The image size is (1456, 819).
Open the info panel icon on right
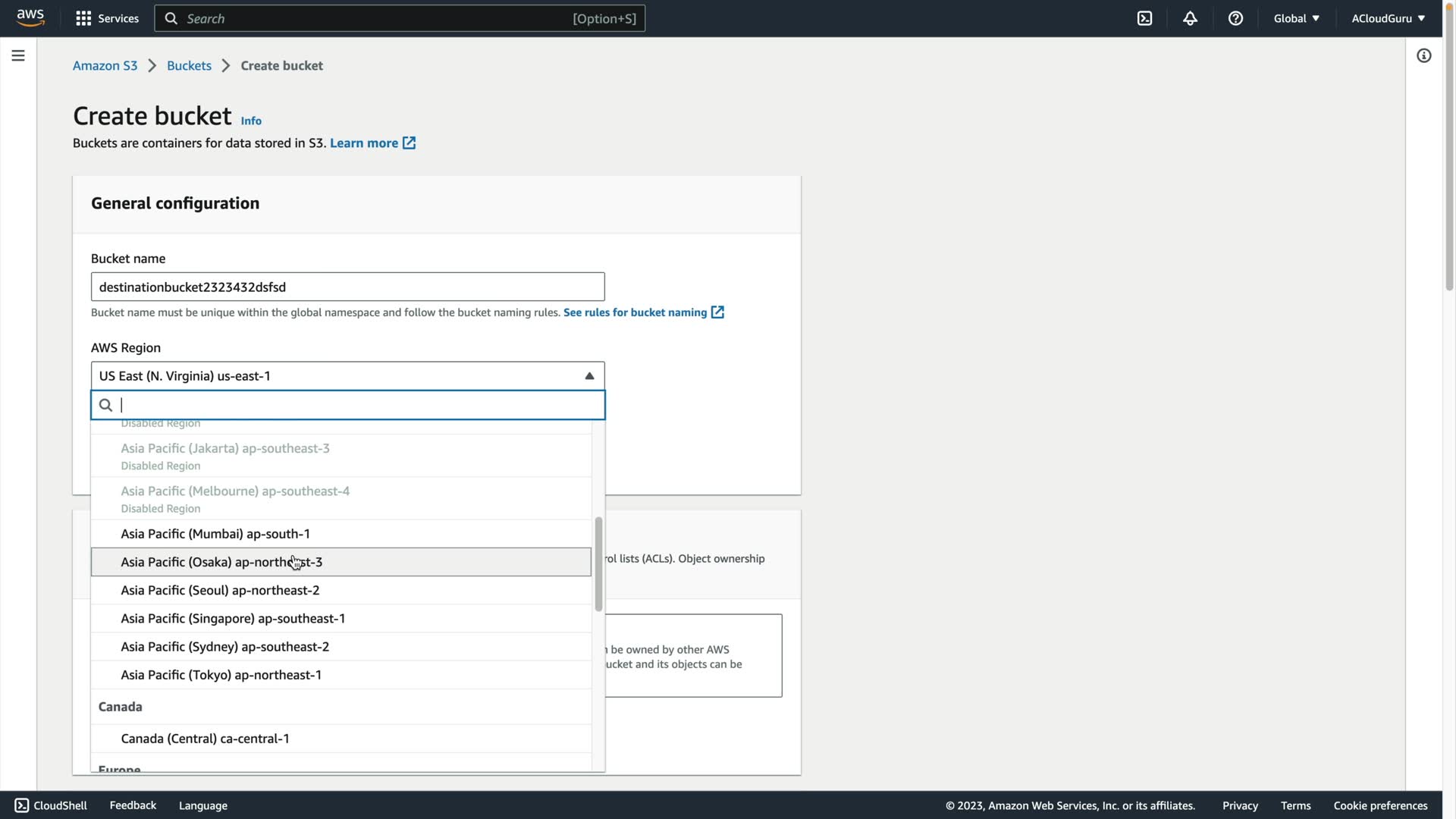(1423, 56)
